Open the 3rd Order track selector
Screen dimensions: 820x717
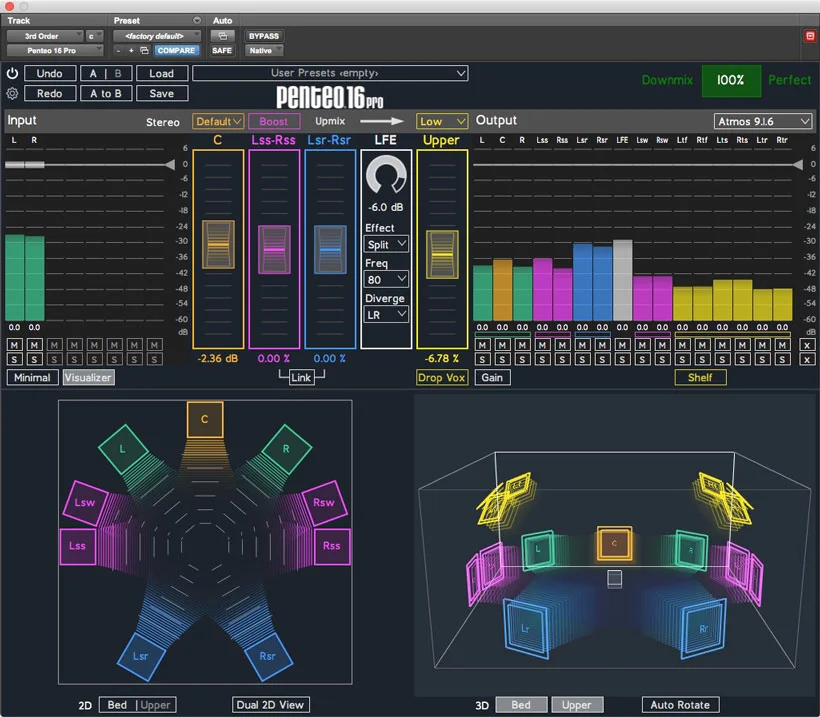click(x=45, y=36)
